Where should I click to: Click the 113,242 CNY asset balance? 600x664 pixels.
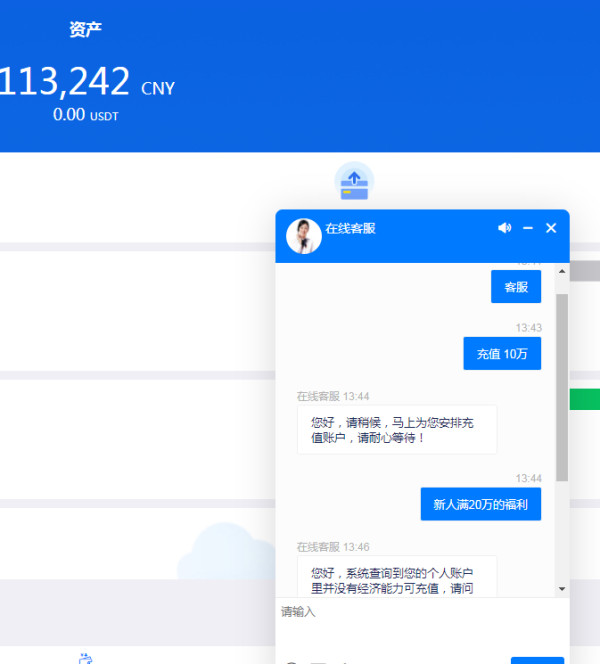pos(87,81)
